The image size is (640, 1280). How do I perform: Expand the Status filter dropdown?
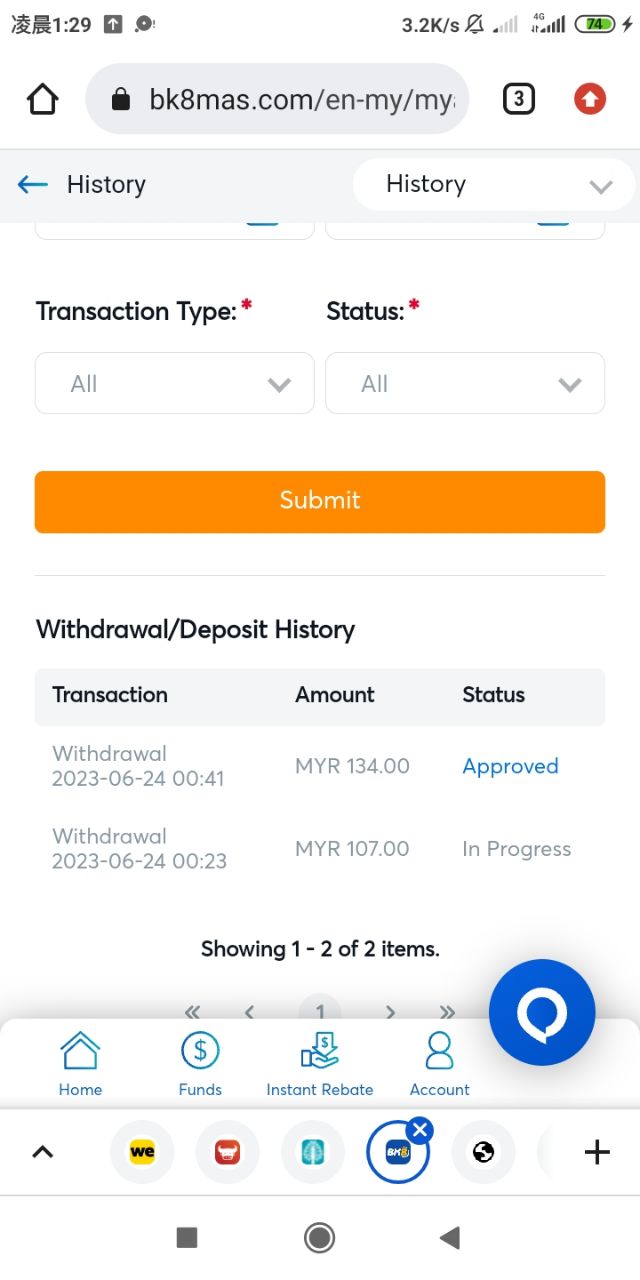coord(465,384)
